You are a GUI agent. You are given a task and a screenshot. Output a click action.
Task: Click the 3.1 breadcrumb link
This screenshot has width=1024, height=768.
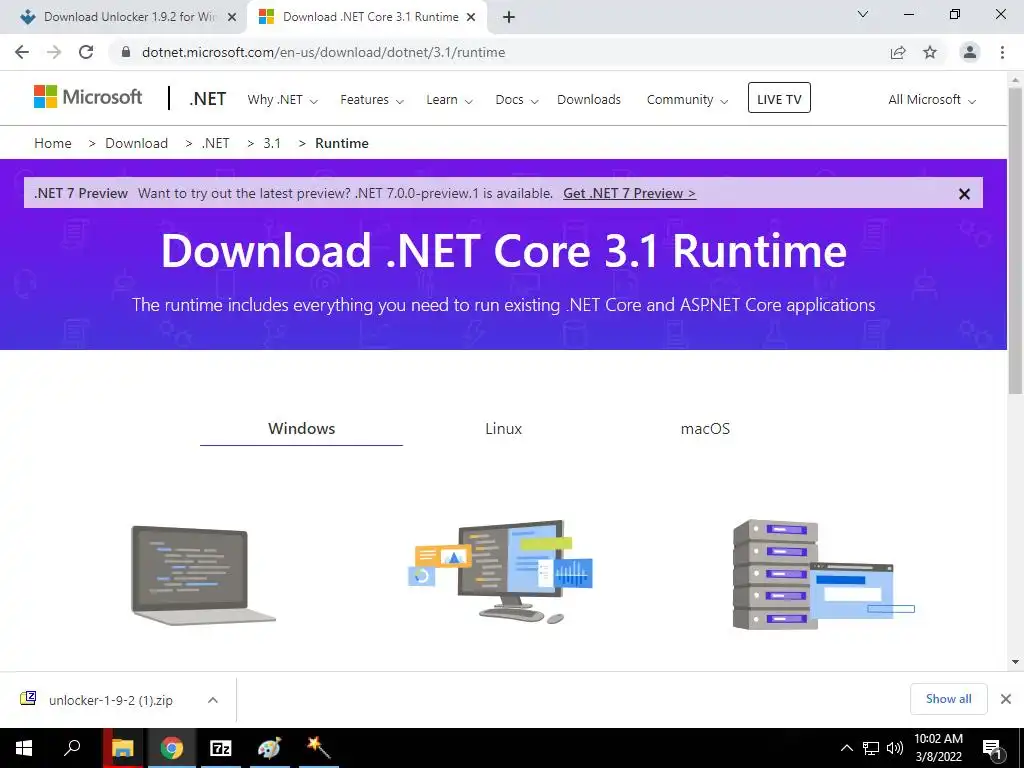pos(272,143)
